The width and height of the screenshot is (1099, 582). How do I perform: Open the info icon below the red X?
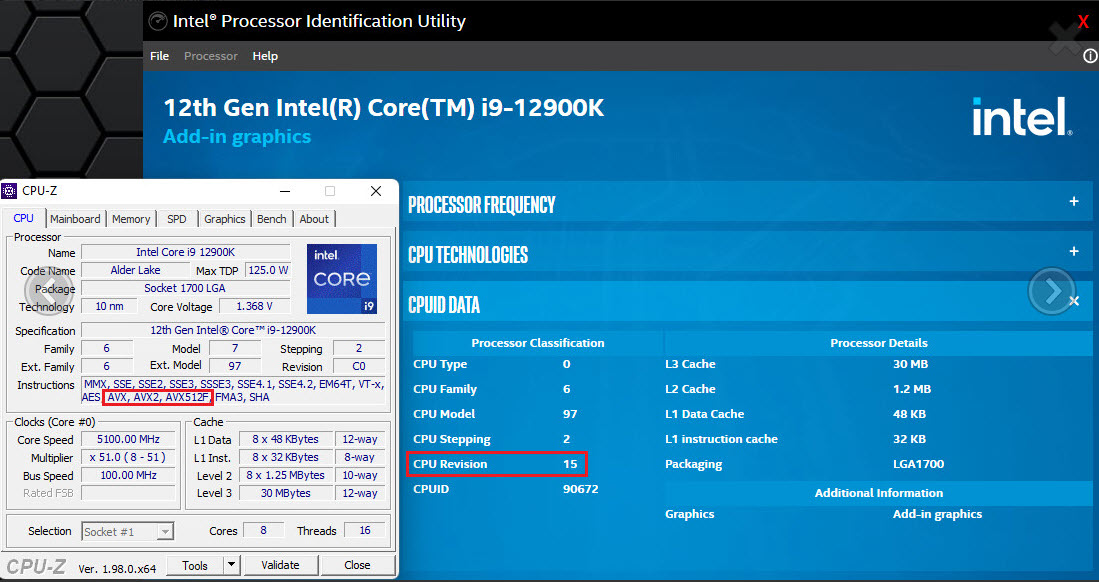tap(1088, 57)
